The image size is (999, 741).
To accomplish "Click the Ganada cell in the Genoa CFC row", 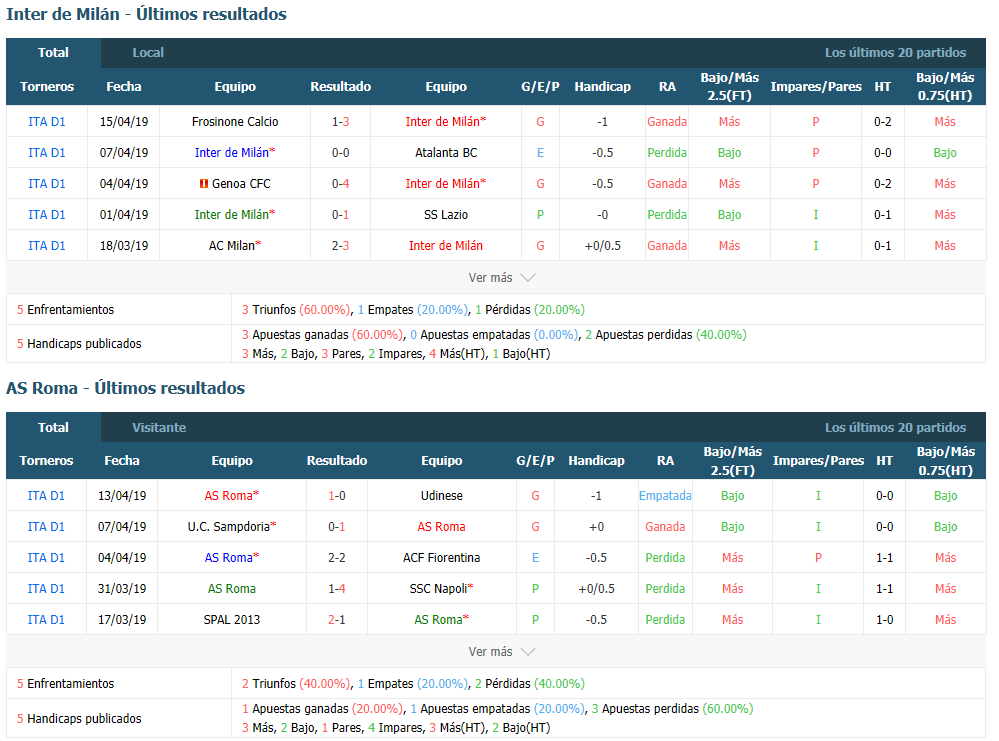I will [x=667, y=184].
